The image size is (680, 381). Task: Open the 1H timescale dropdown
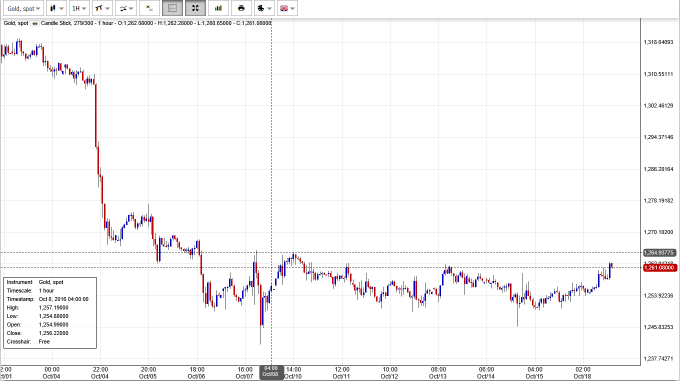[79, 8]
